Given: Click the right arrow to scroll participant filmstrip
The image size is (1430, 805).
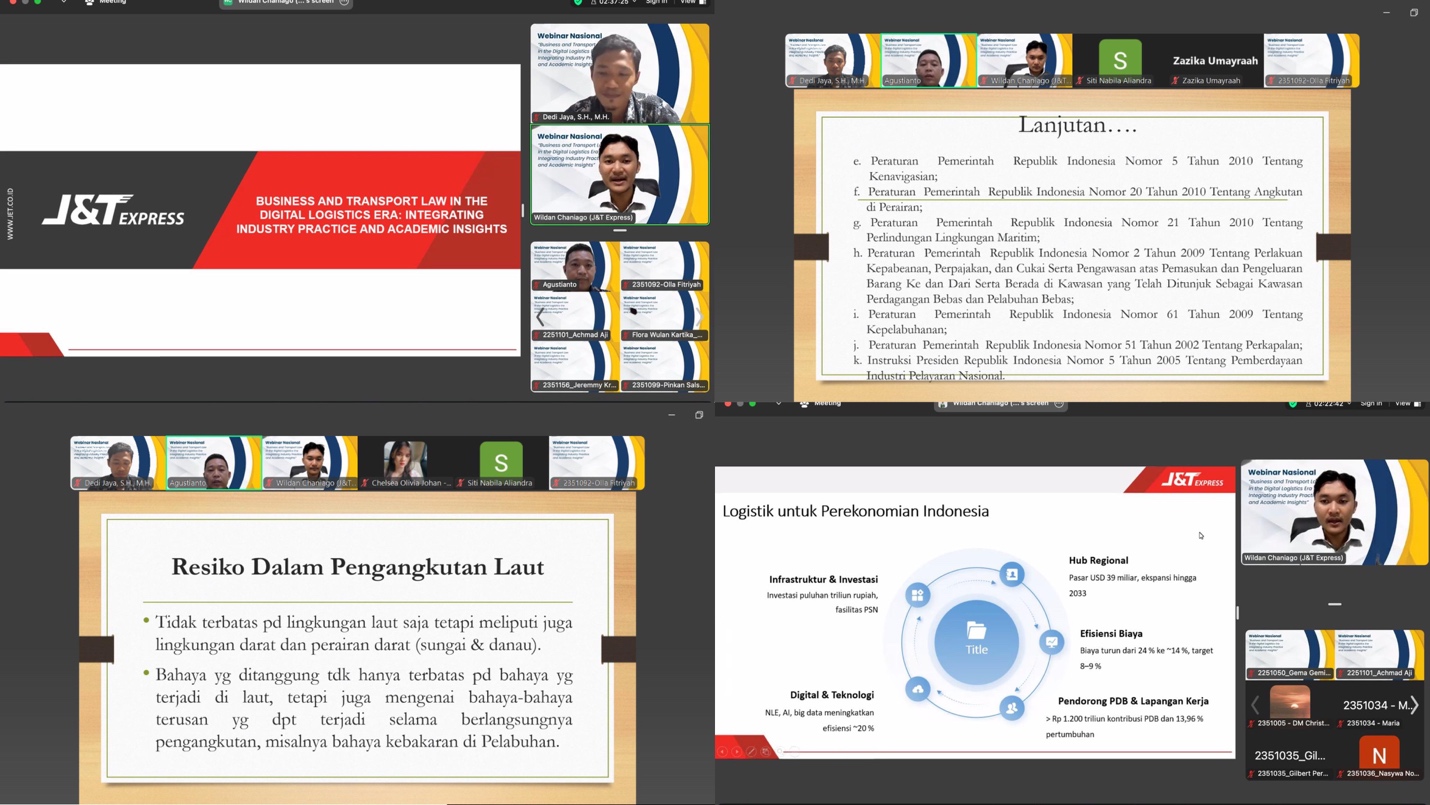Looking at the screenshot, I should 1415,705.
